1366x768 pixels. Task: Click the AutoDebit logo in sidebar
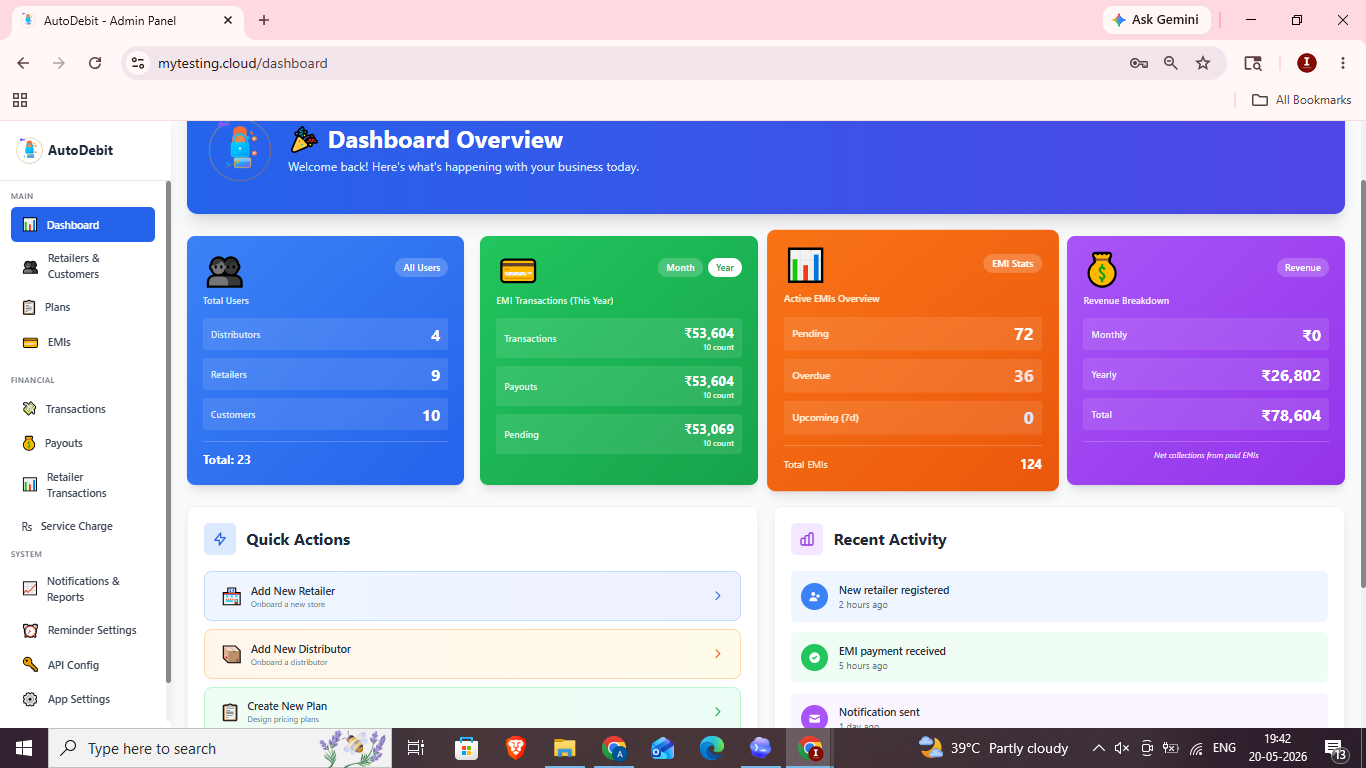click(29, 150)
